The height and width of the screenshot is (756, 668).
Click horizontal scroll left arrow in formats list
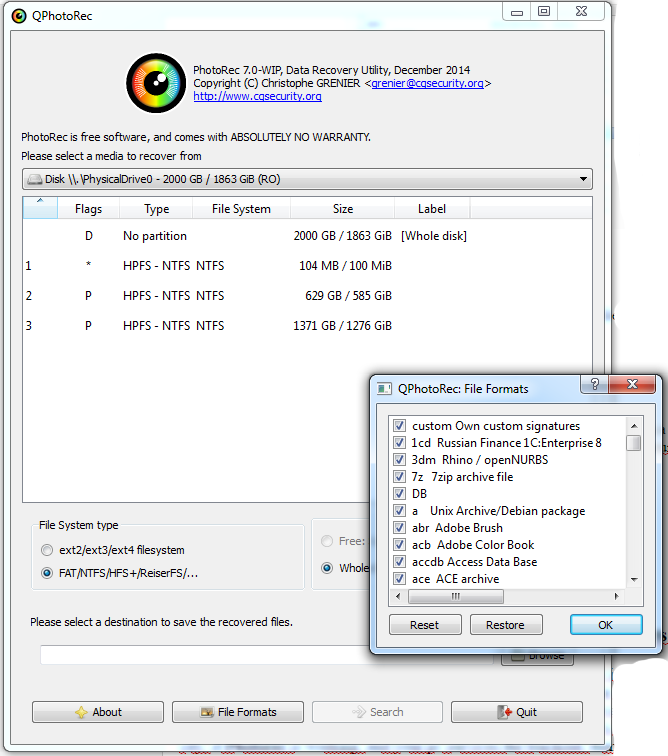coord(398,596)
